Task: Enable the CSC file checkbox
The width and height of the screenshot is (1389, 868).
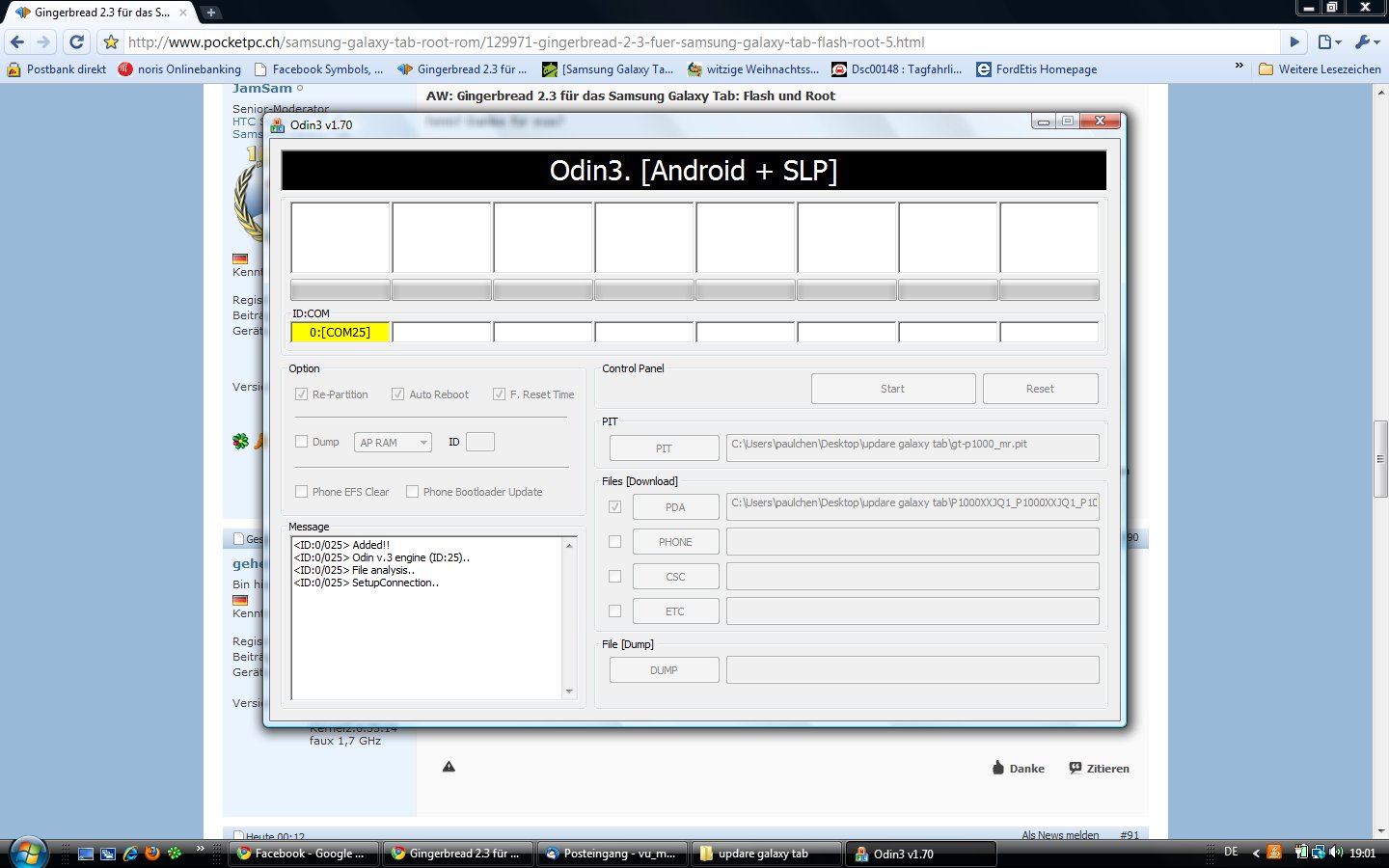Action: click(x=614, y=577)
